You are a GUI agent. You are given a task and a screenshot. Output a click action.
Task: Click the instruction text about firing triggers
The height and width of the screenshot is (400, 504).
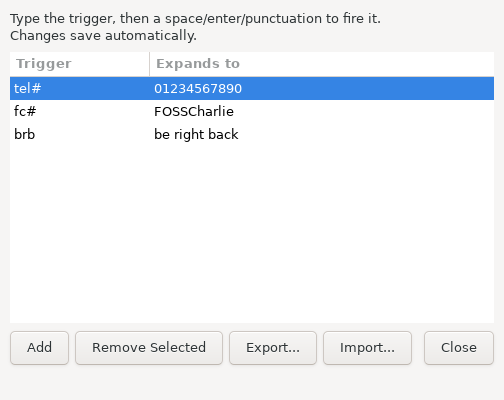click(x=195, y=19)
